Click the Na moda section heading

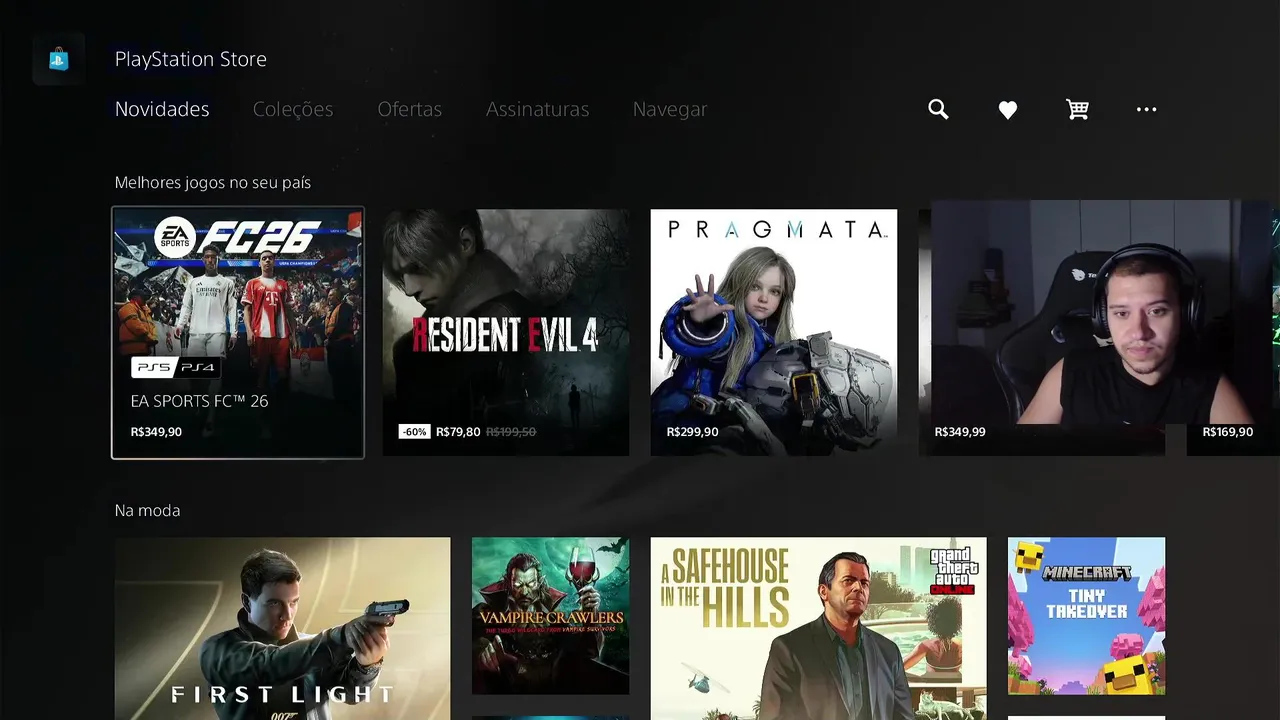tap(147, 511)
